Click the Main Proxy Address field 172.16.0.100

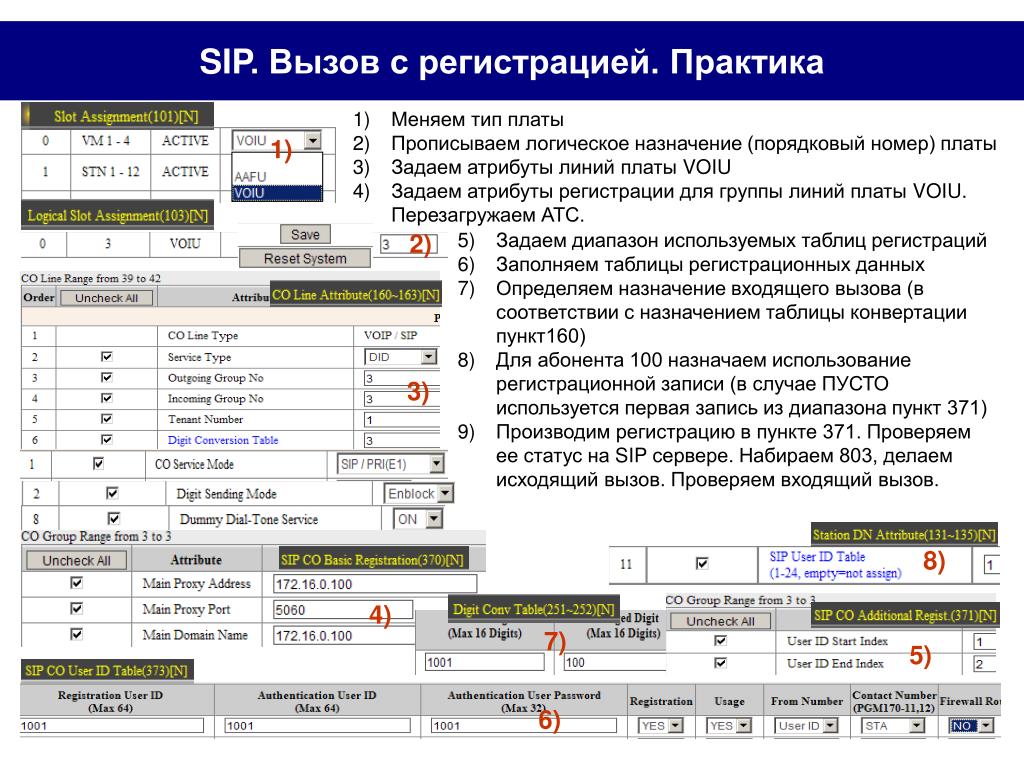[374, 584]
